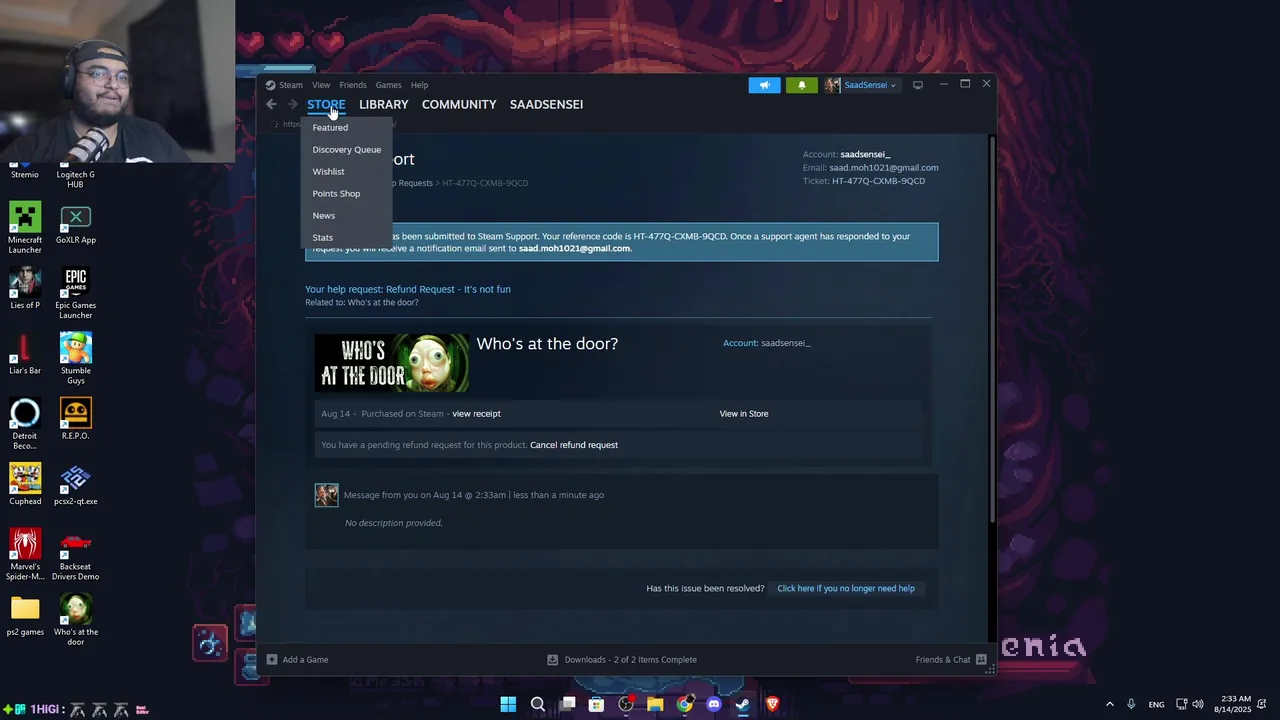This screenshot has width=1280, height=720.
Task: Click the Steam forward navigation arrow
Action: coord(292,104)
